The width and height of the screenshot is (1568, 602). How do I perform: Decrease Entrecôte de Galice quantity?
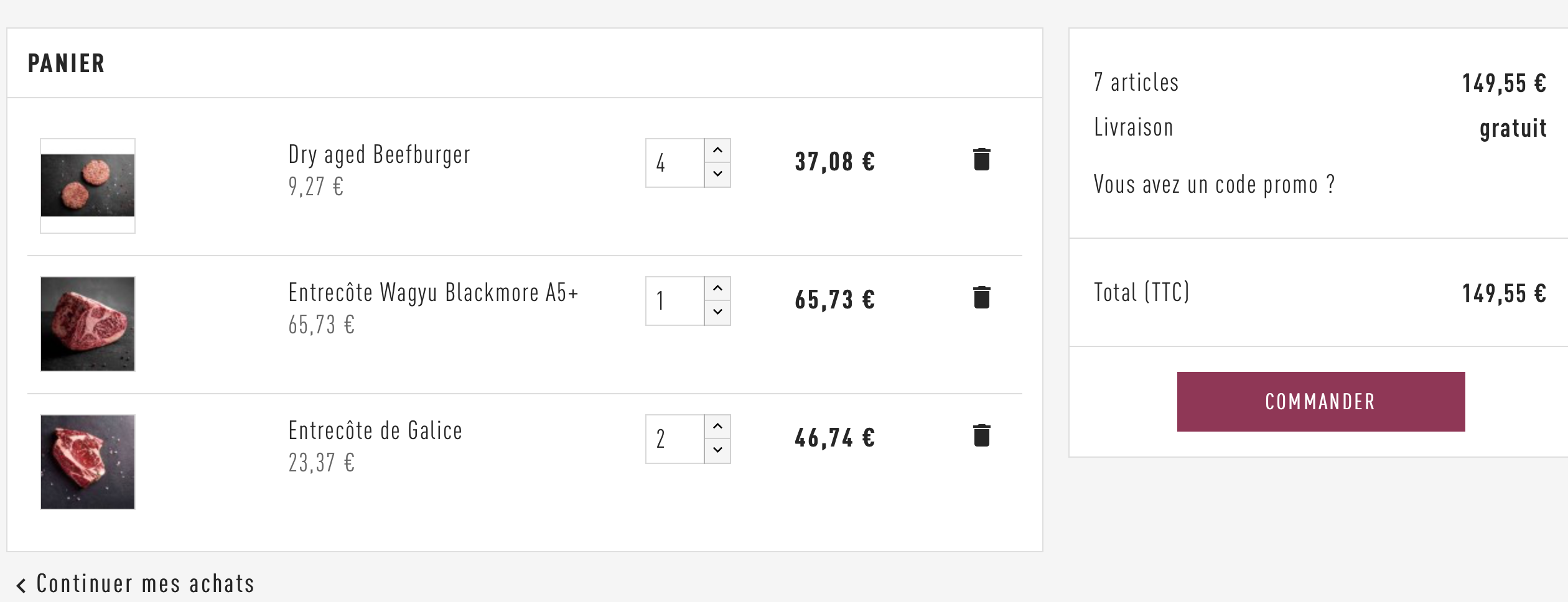(x=717, y=450)
